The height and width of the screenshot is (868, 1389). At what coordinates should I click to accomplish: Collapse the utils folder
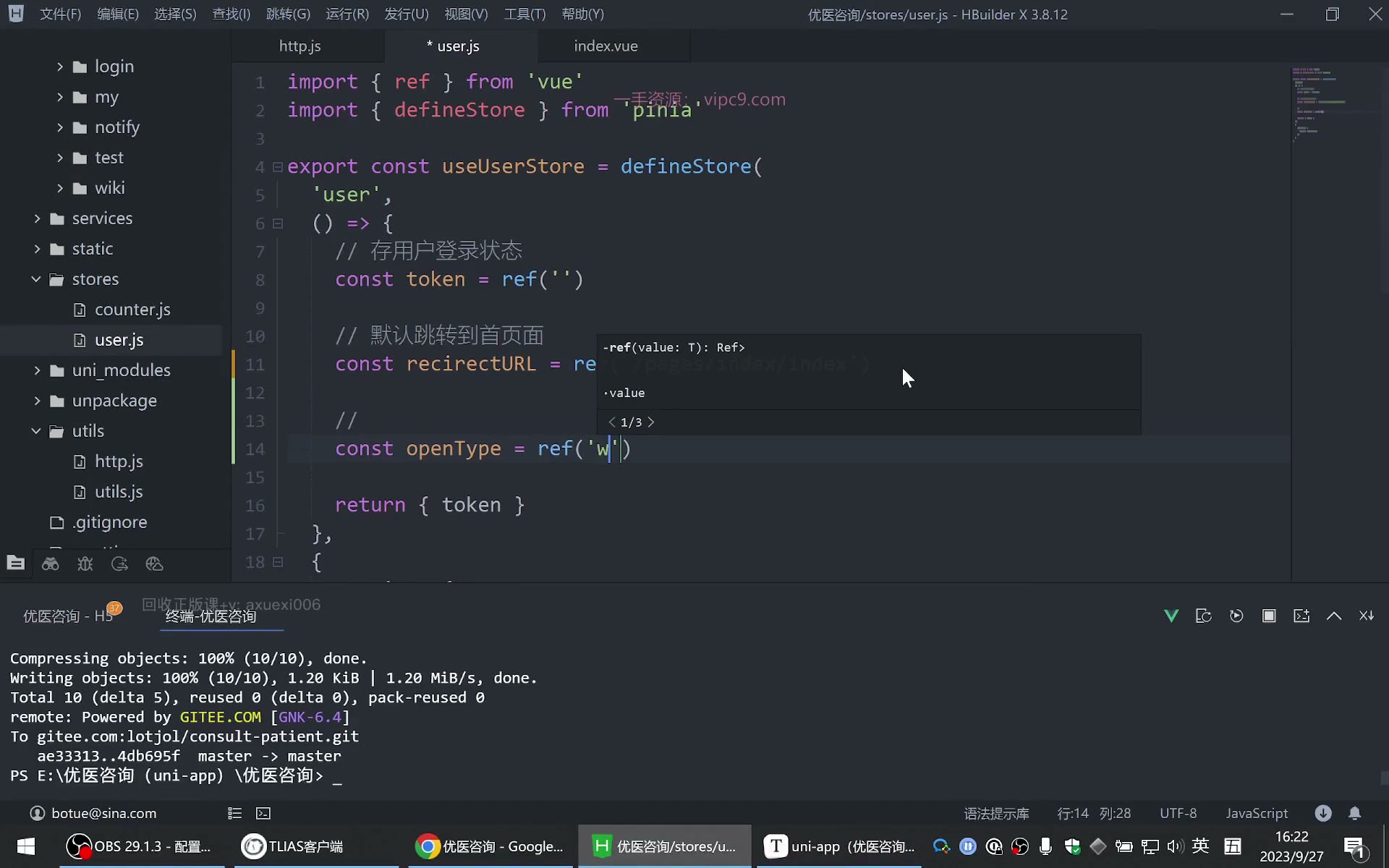click(36, 431)
